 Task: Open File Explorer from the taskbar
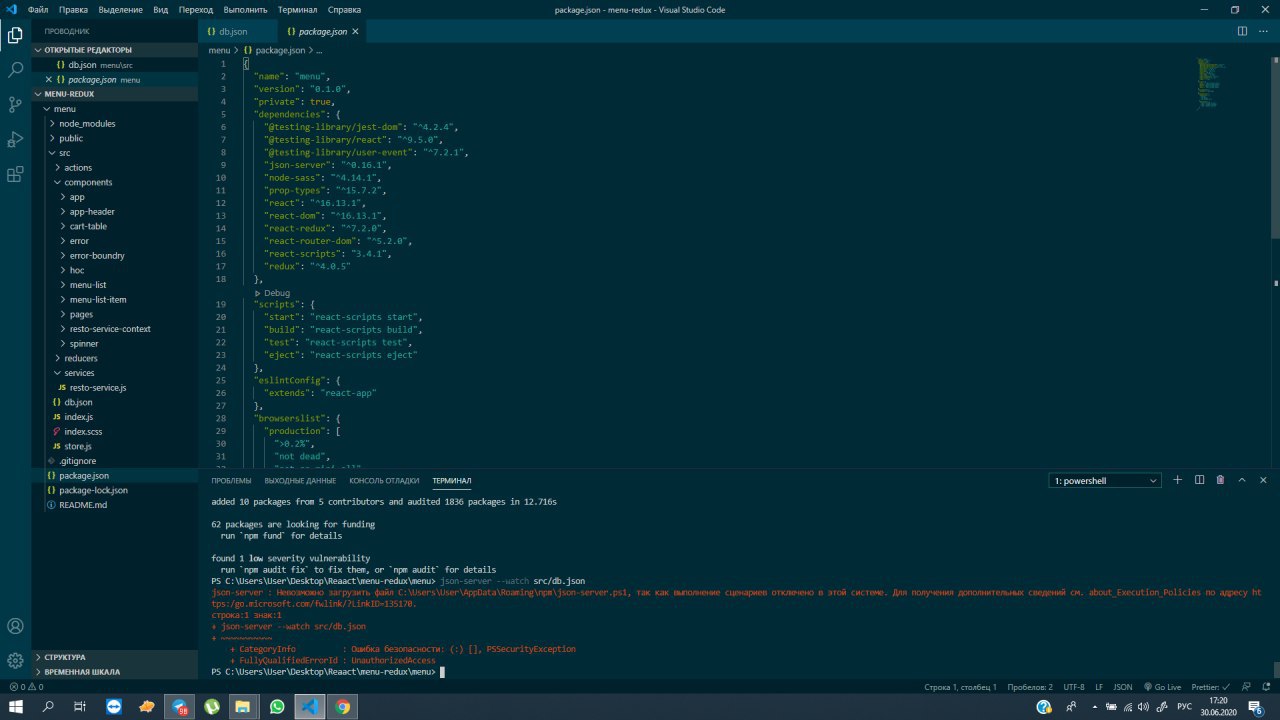[x=243, y=706]
